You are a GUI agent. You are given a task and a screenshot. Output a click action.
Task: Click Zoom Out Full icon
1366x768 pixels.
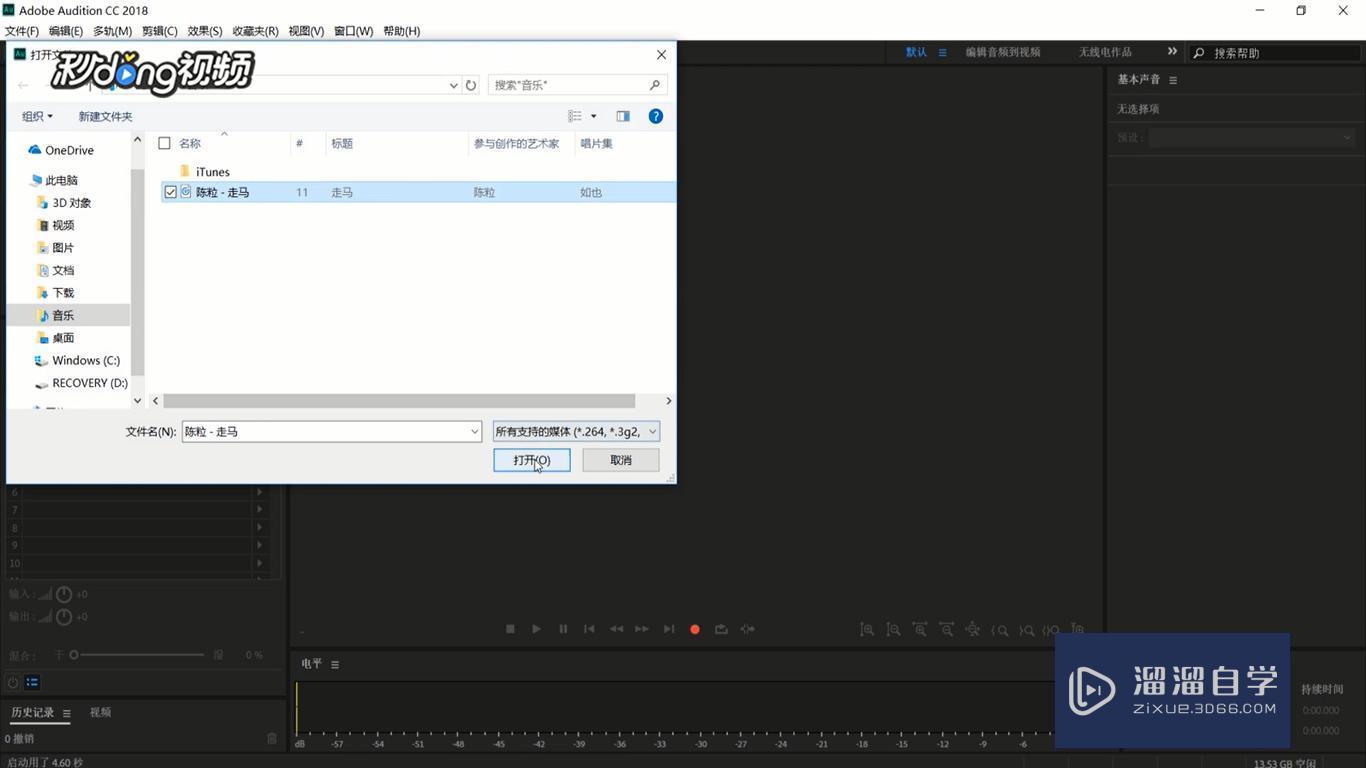(972, 629)
